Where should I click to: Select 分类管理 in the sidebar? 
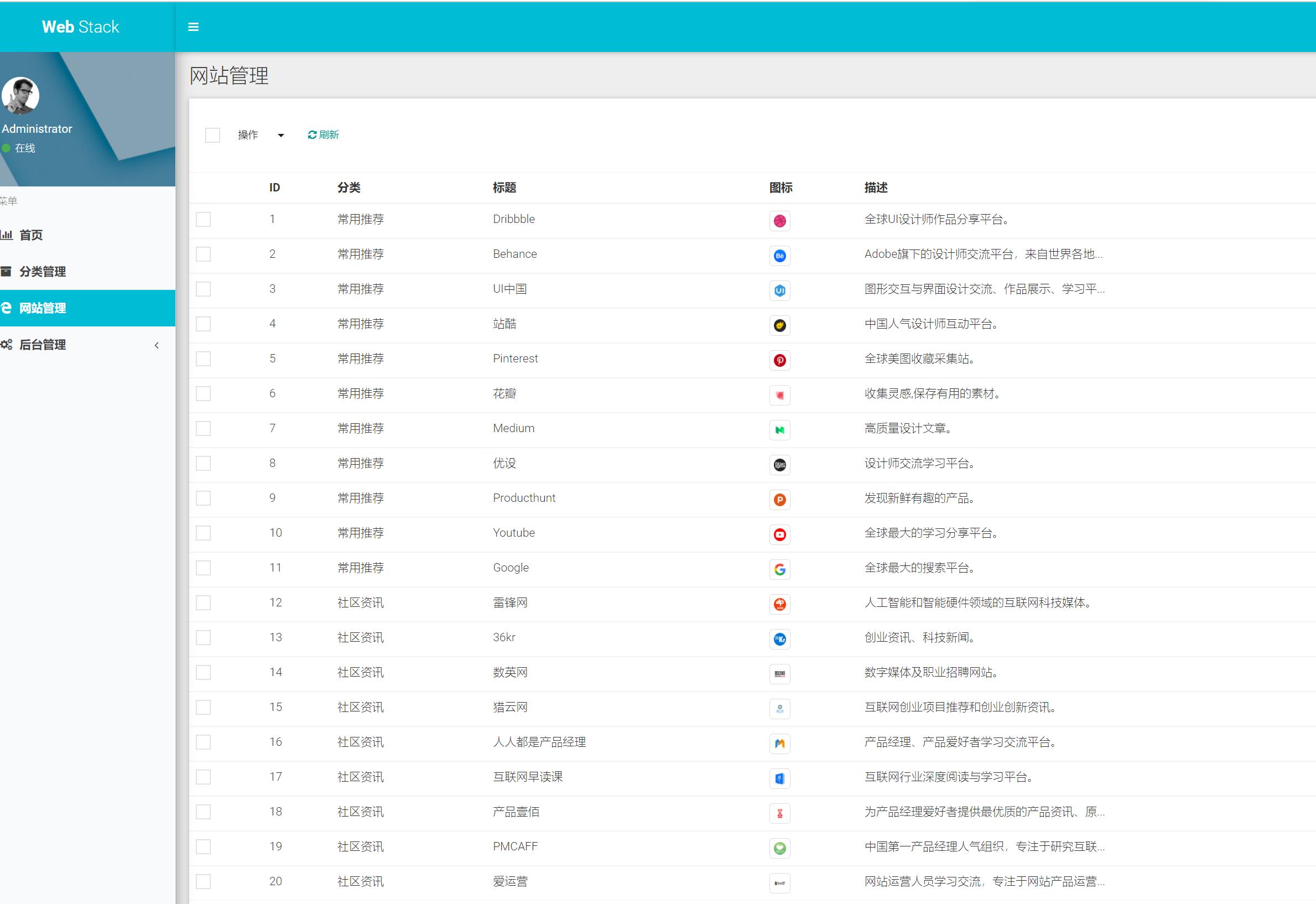(43, 272)
